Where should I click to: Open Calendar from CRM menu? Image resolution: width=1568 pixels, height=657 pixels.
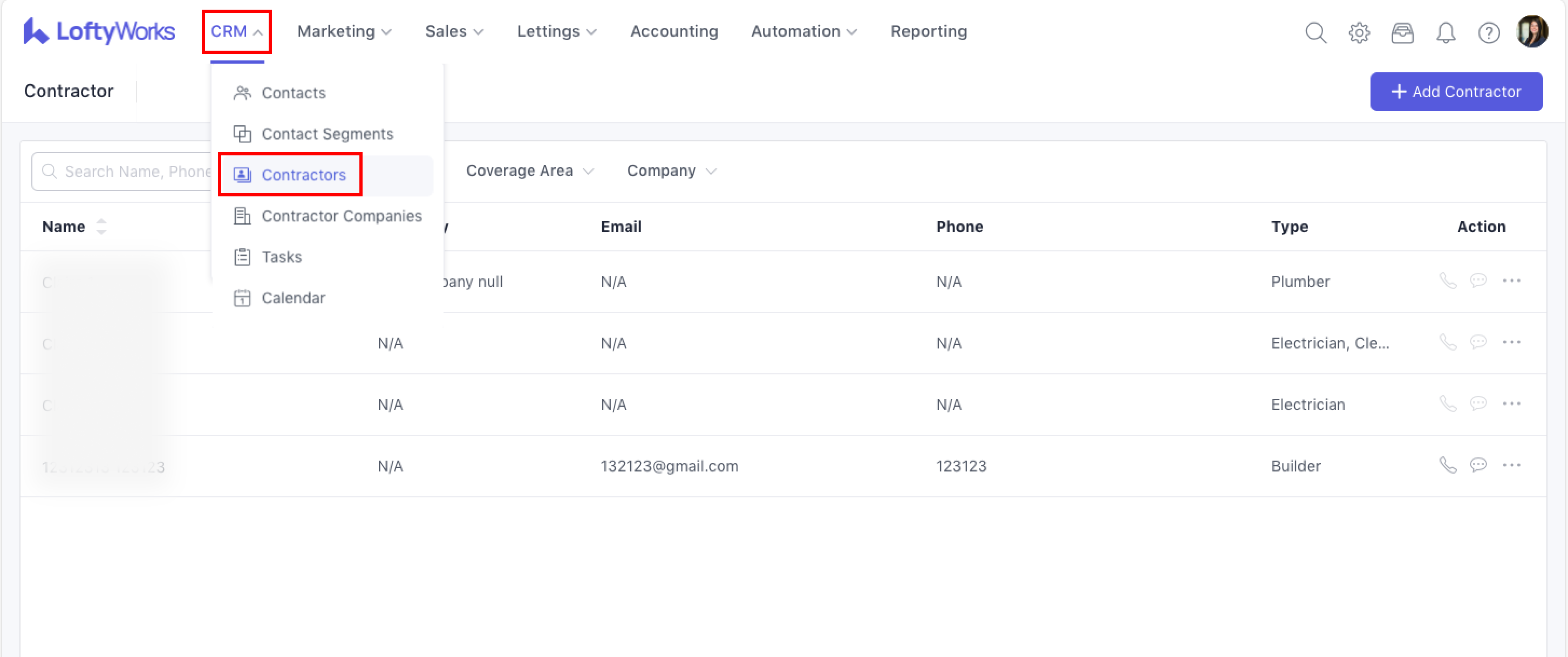pos(293,298)
